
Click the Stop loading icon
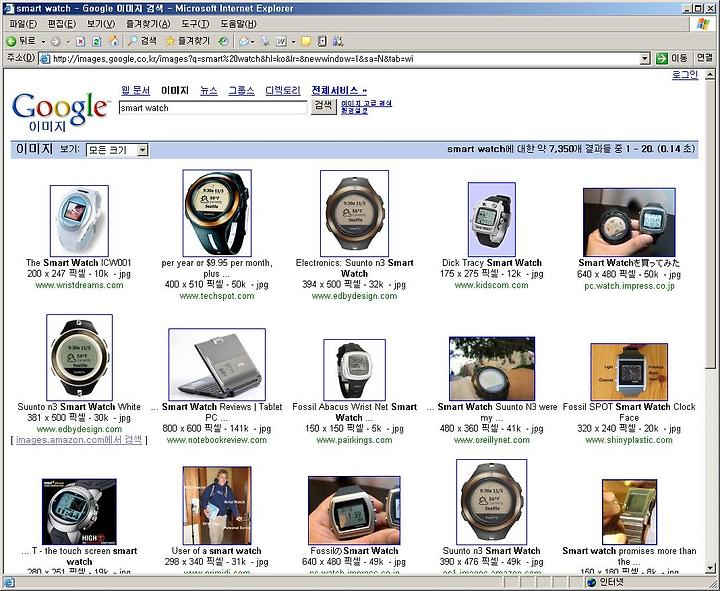pyautogui.click(x=80, y=42)
